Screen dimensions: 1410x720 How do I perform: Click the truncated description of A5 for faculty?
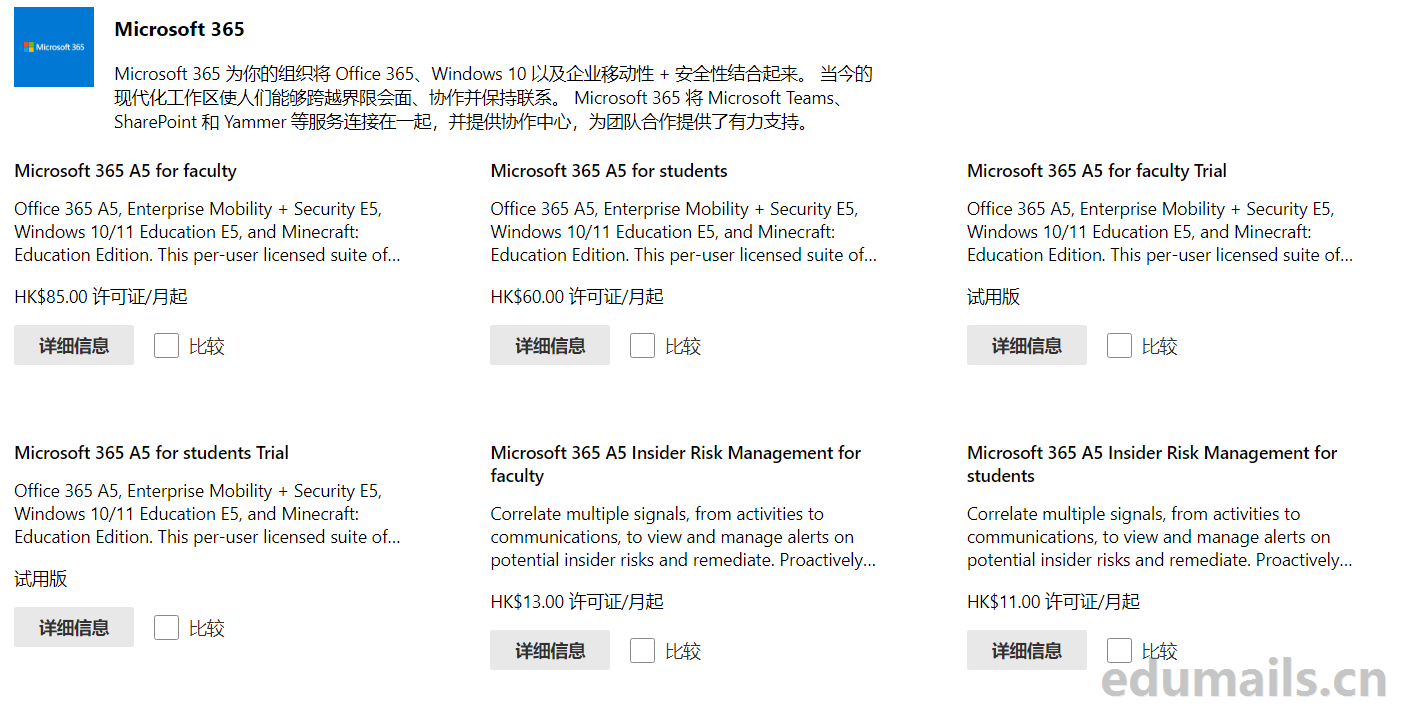(x=207, y=231)
